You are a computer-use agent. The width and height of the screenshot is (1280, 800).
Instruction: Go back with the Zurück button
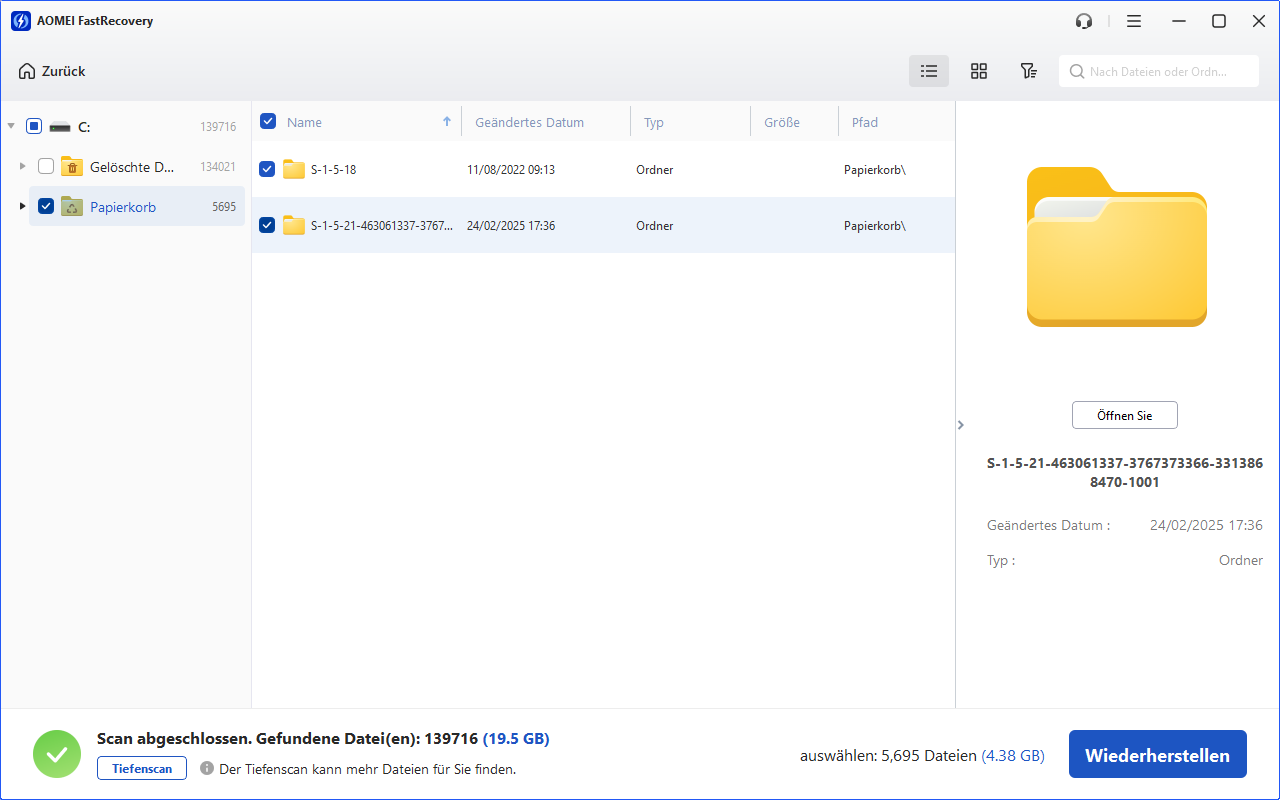52,71
